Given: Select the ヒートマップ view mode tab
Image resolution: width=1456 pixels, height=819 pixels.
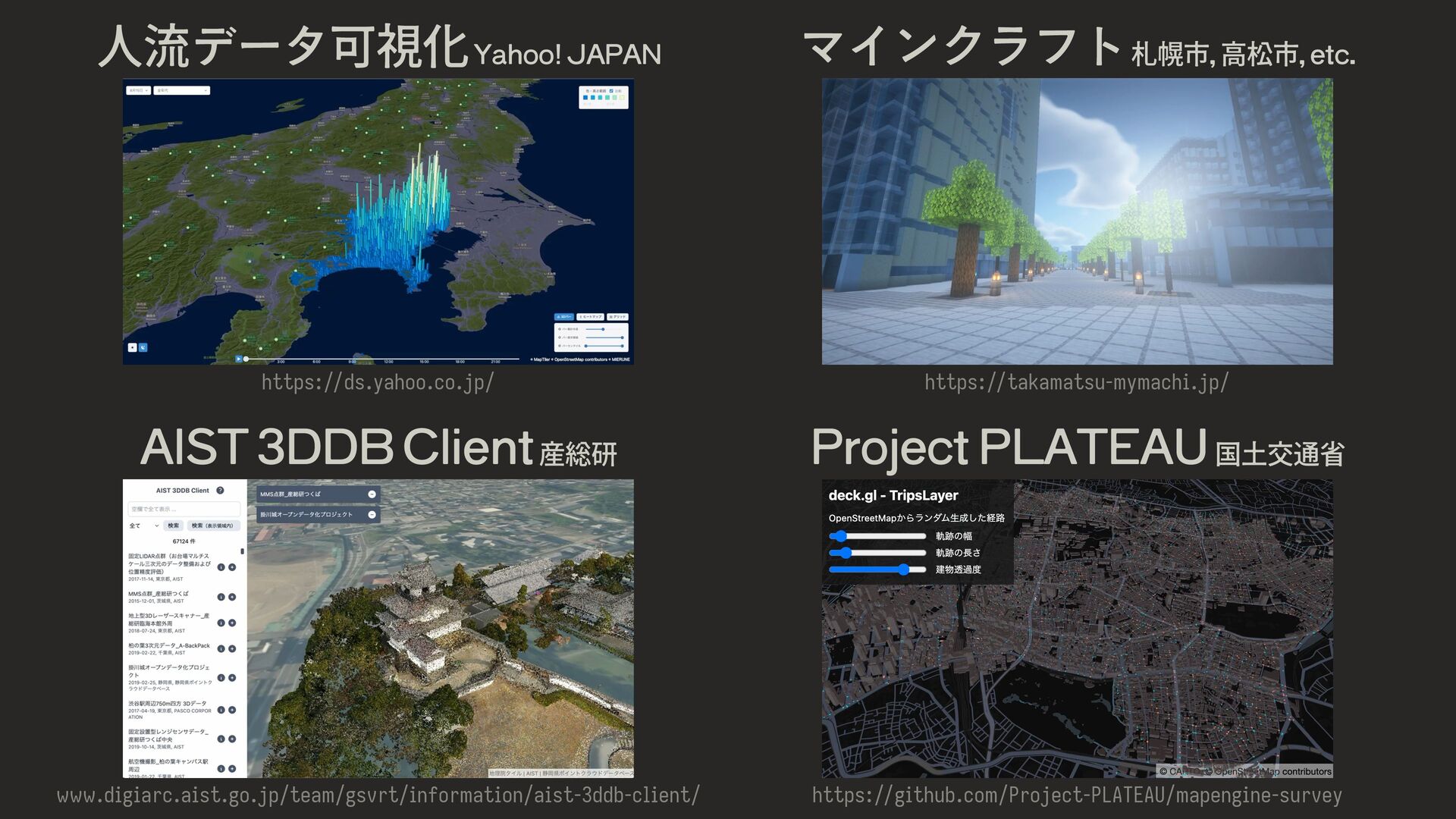Looking at the screenshot, I should pos(590,317).
